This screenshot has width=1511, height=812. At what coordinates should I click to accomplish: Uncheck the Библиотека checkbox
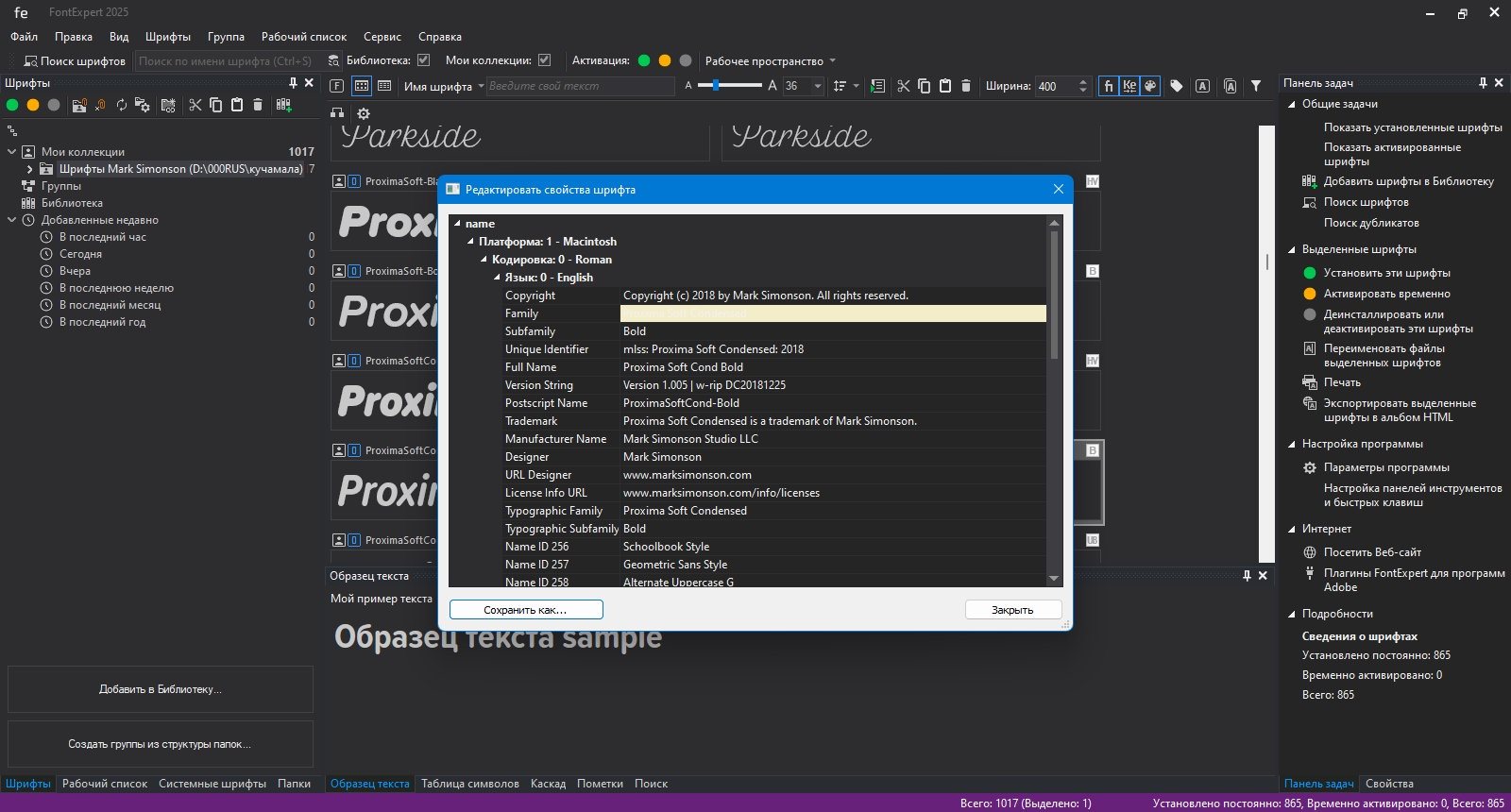424,59
